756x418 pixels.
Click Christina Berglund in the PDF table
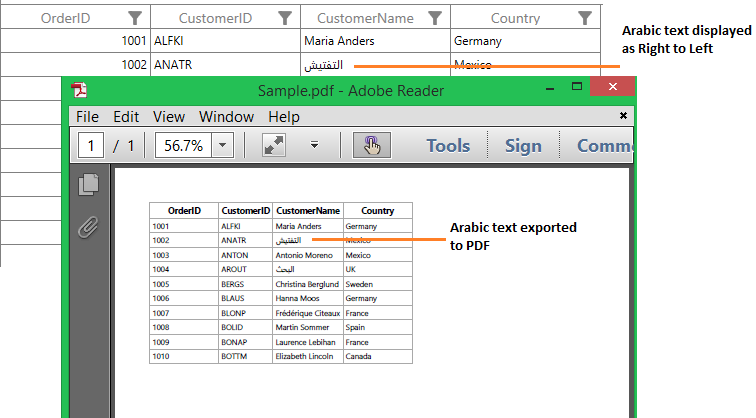(307, 284)
